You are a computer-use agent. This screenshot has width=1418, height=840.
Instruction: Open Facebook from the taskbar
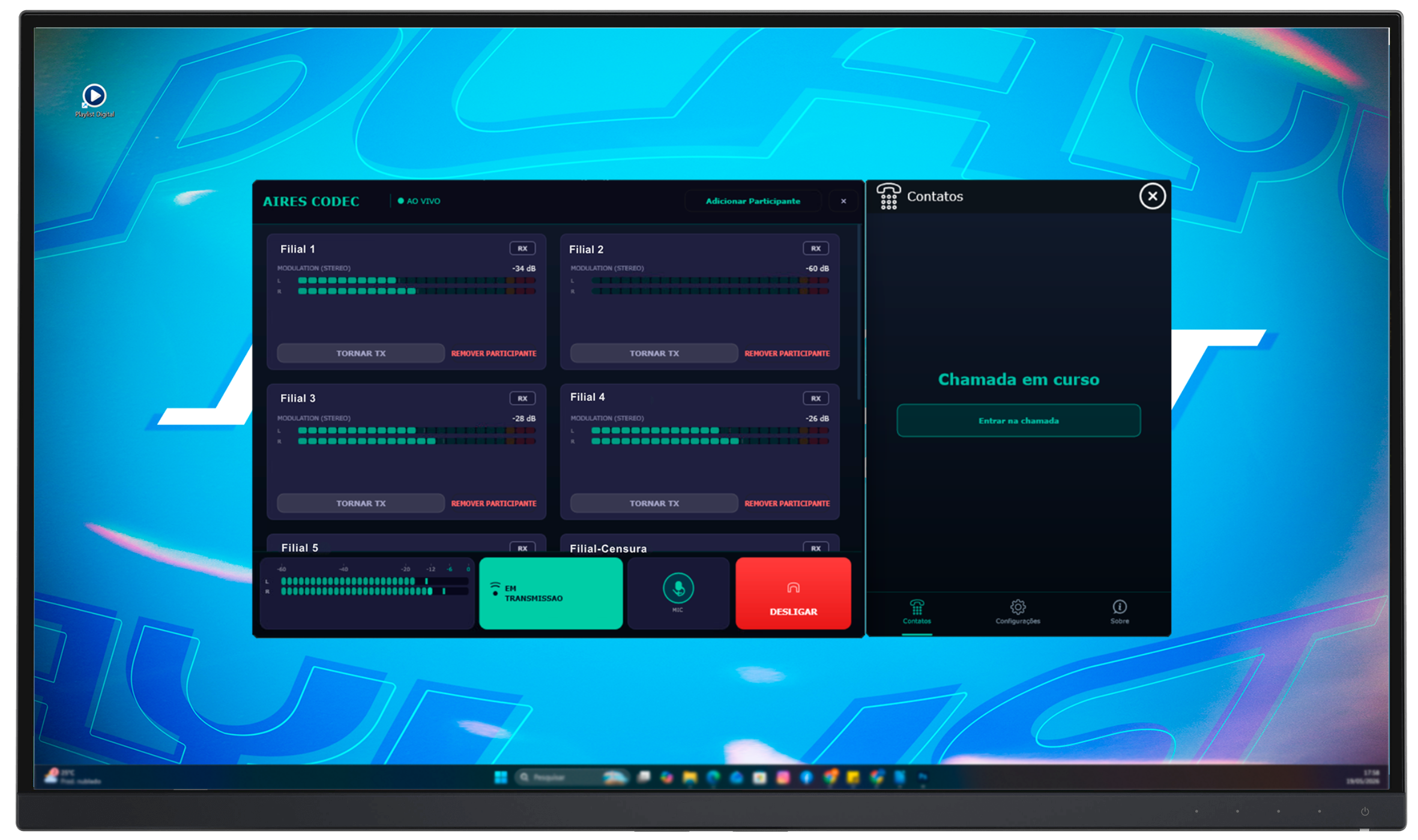pos(807,778)
